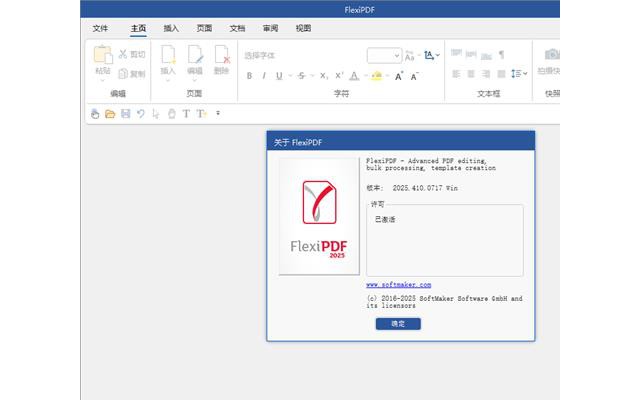This screenshot has height=400, width=640.
Task: Open the quick access toolbar customize arrow
Action: [218, 113]
